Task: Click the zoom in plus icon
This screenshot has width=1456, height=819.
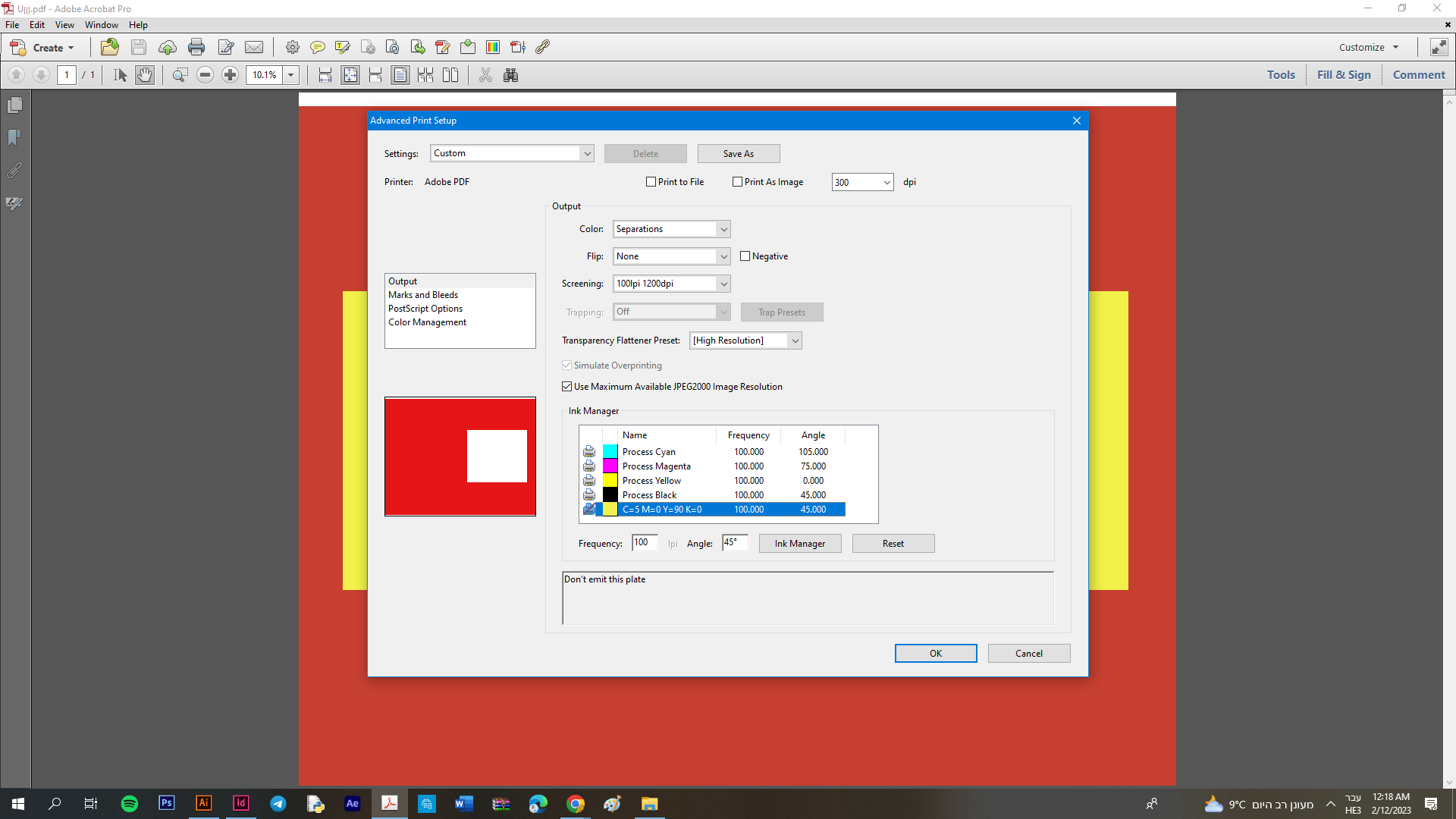Action: [x=231, y=75]
